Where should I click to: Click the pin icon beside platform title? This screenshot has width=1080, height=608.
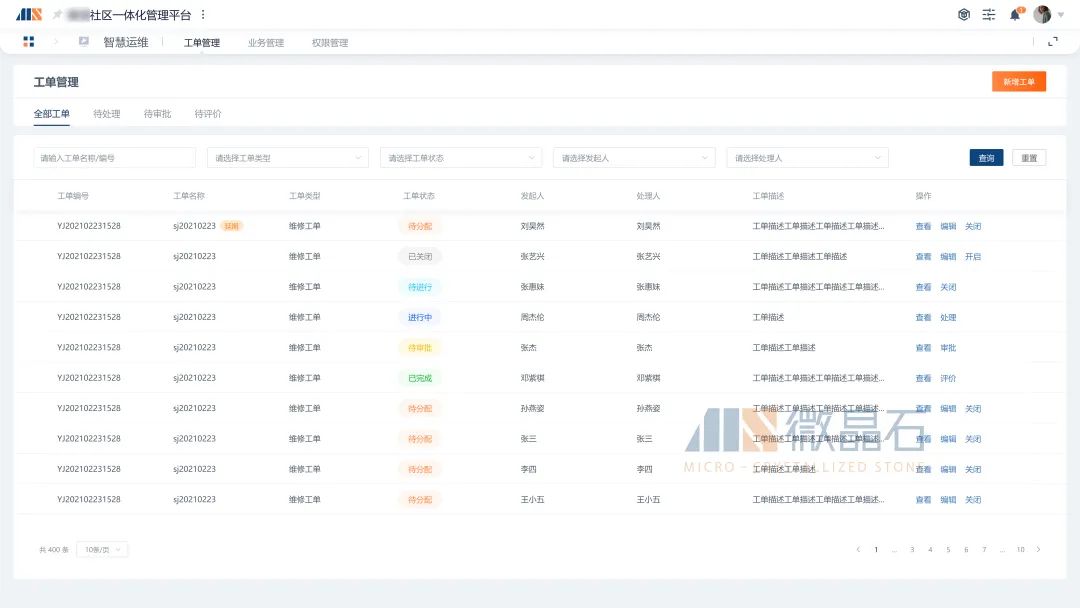pos(57,15)
